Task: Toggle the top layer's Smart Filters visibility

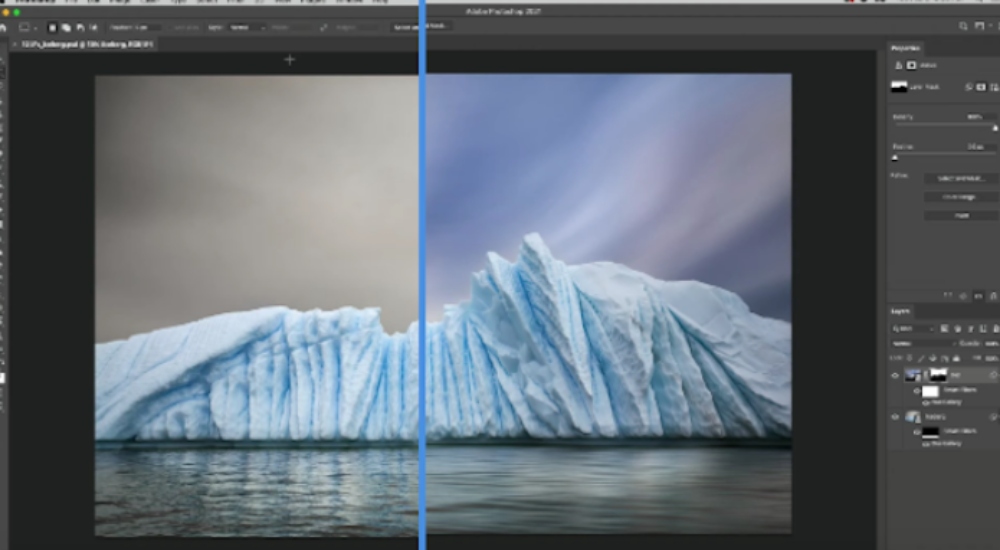Action: click(917, 391)
